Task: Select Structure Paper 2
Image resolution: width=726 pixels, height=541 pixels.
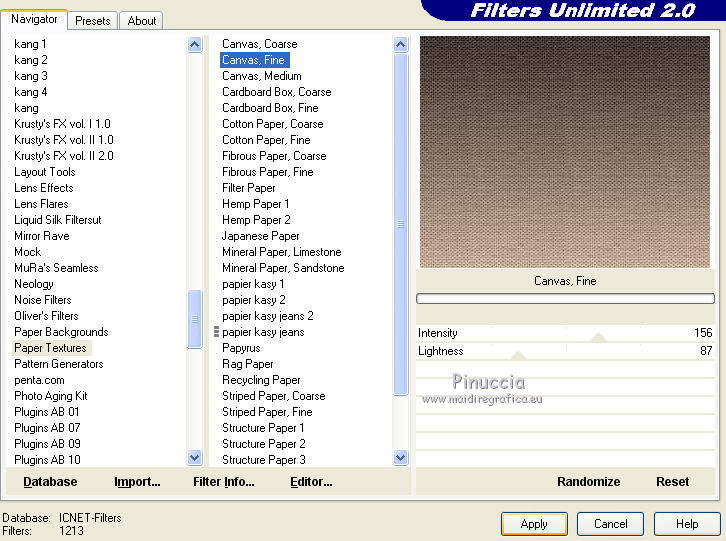Action: click(x=263, y=444)
